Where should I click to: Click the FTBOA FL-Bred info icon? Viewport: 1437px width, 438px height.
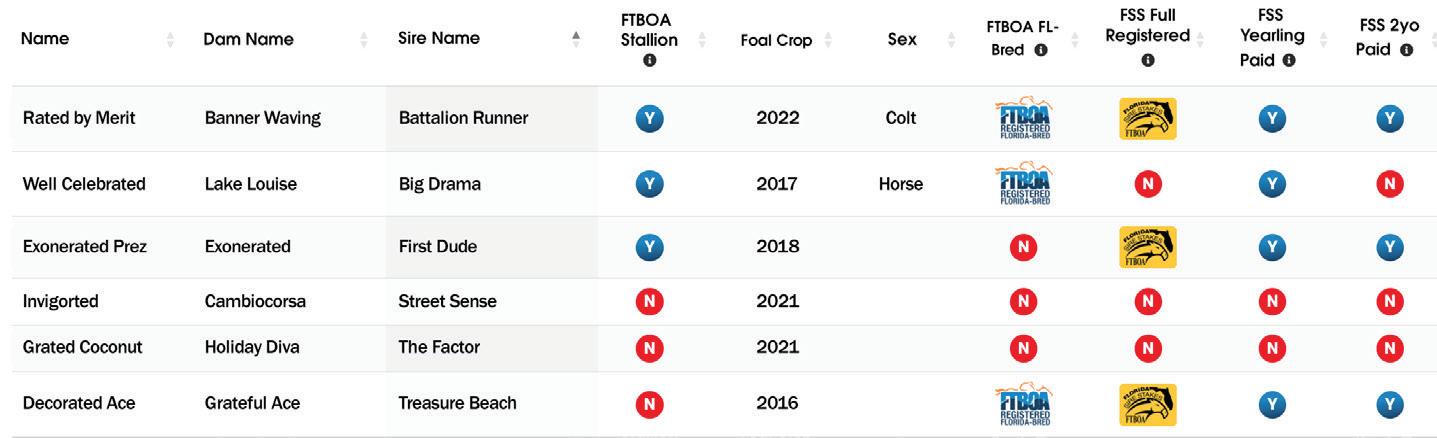point(1041,50)
